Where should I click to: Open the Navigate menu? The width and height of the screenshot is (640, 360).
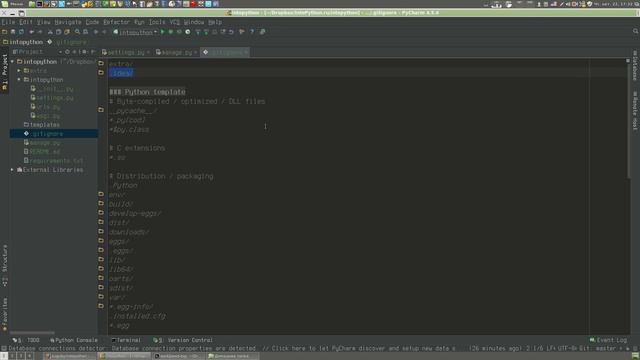point(68,22)
